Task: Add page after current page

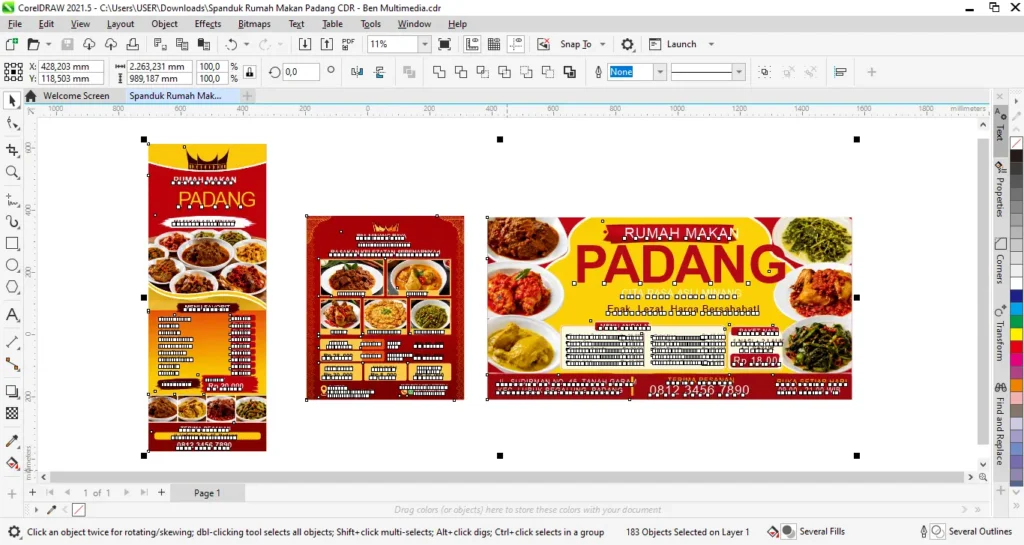Action: click(161, 493)
